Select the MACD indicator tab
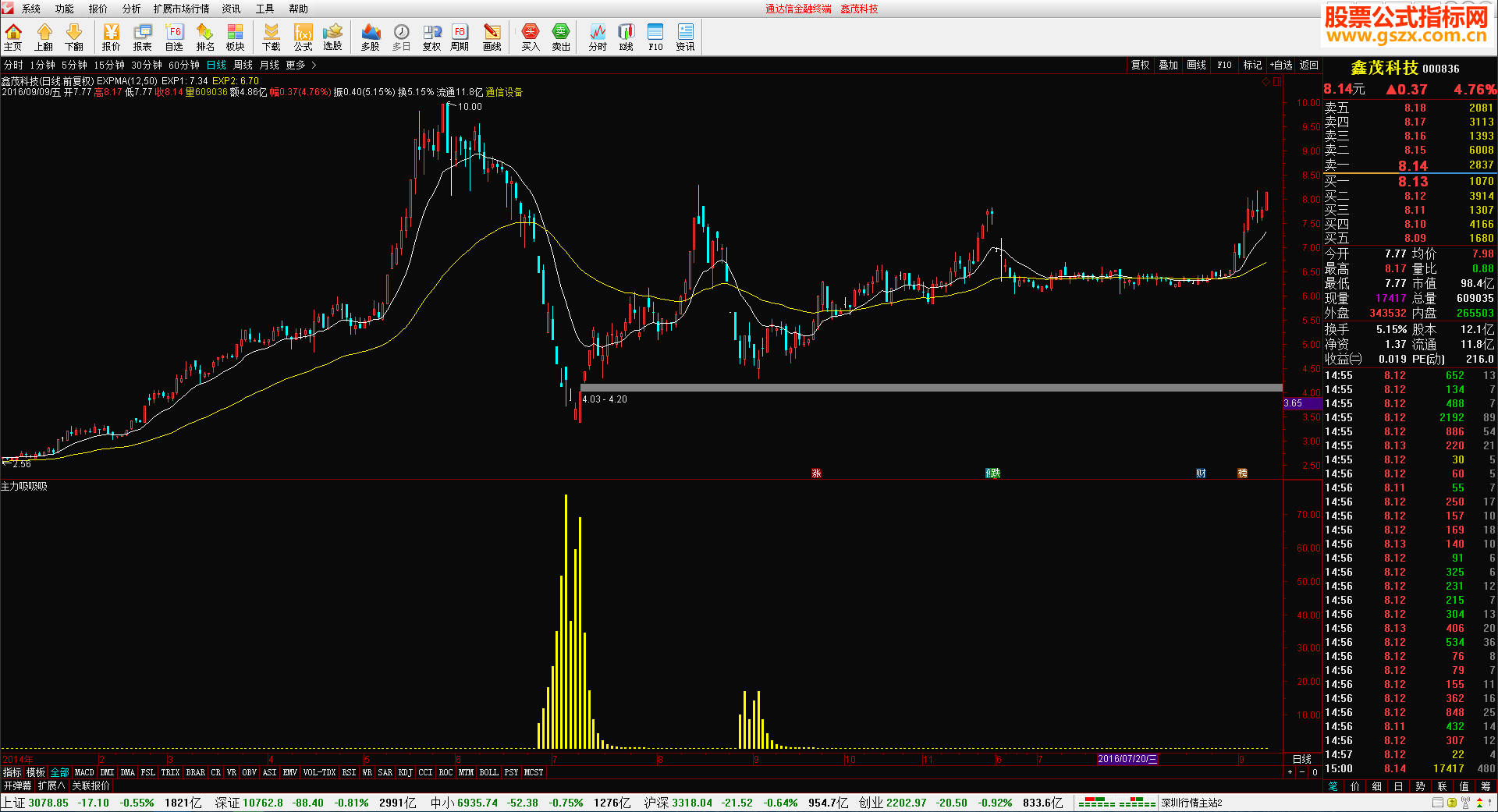Viewport: 1498px width, 812px height. tap(84, 772)
